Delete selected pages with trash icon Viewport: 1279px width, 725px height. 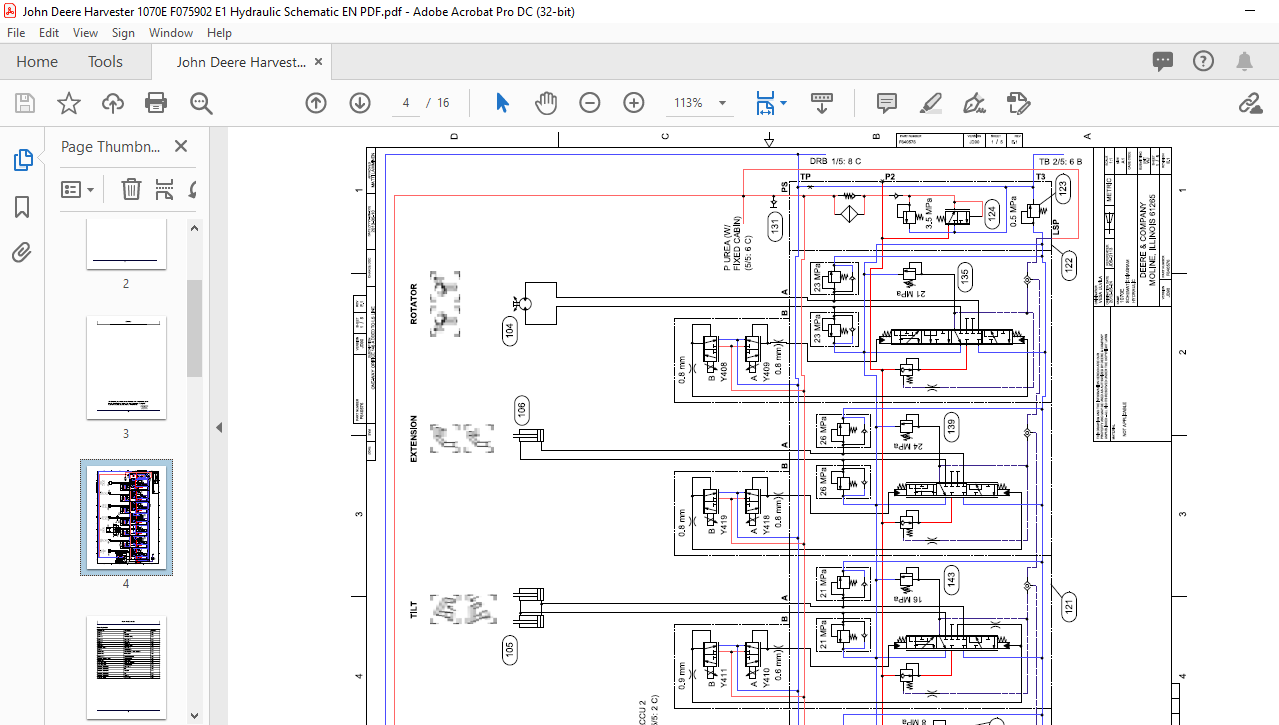click(x=131, y=189)
